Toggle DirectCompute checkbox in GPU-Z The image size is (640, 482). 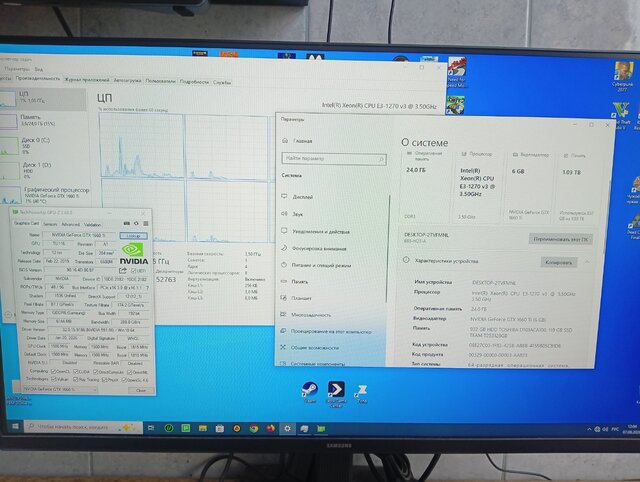point(96,372)
